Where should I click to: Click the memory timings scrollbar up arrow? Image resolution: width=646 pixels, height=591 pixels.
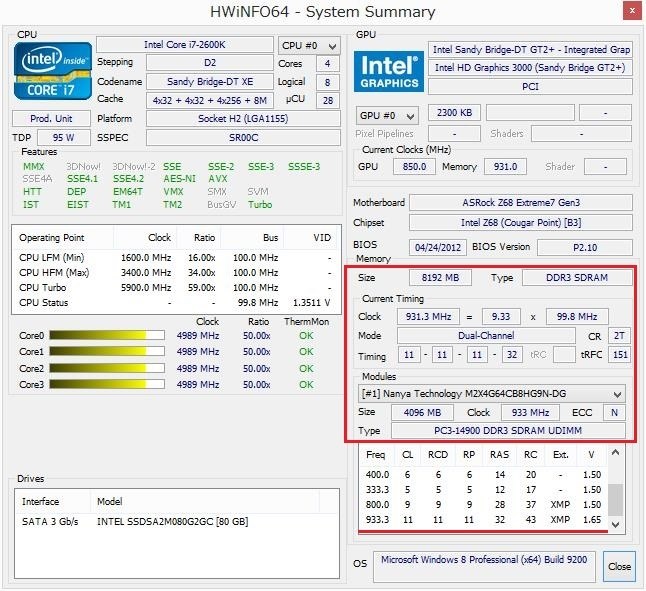615,453
